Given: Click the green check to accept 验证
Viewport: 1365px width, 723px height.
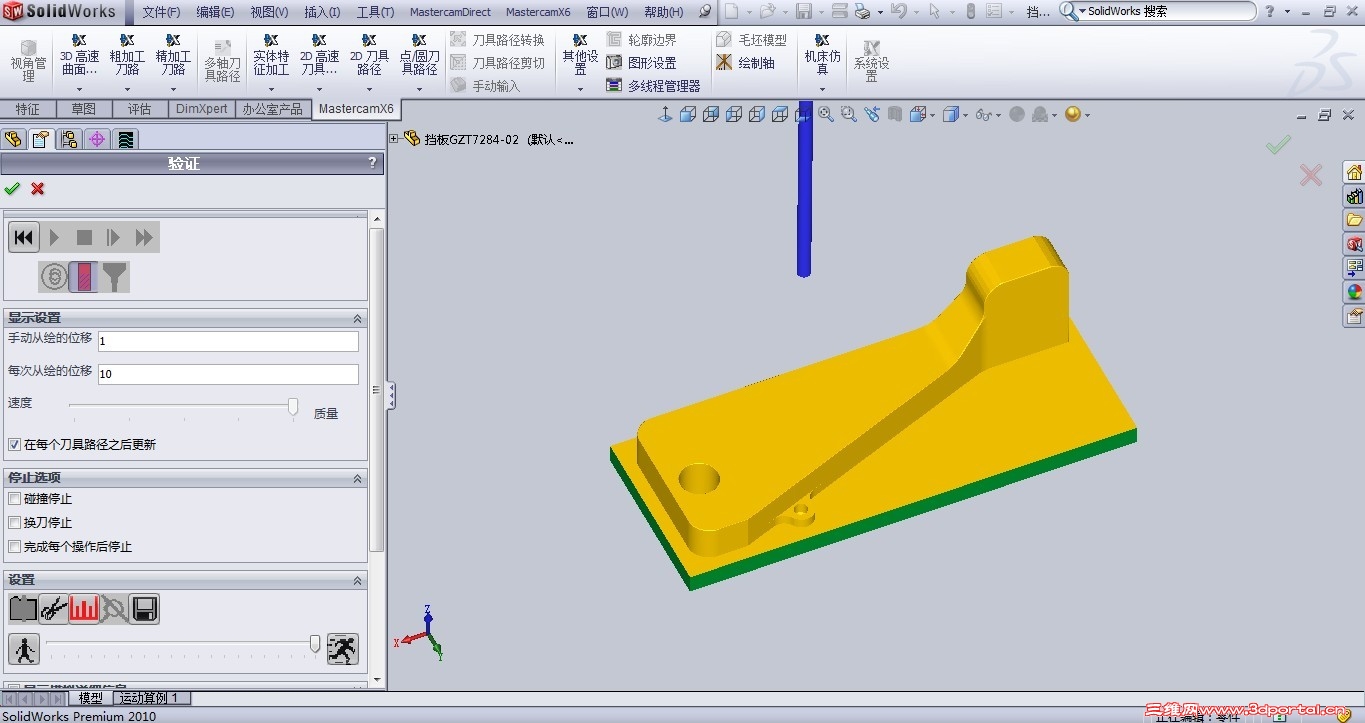Looking at the screenshot, I should 12,188.
